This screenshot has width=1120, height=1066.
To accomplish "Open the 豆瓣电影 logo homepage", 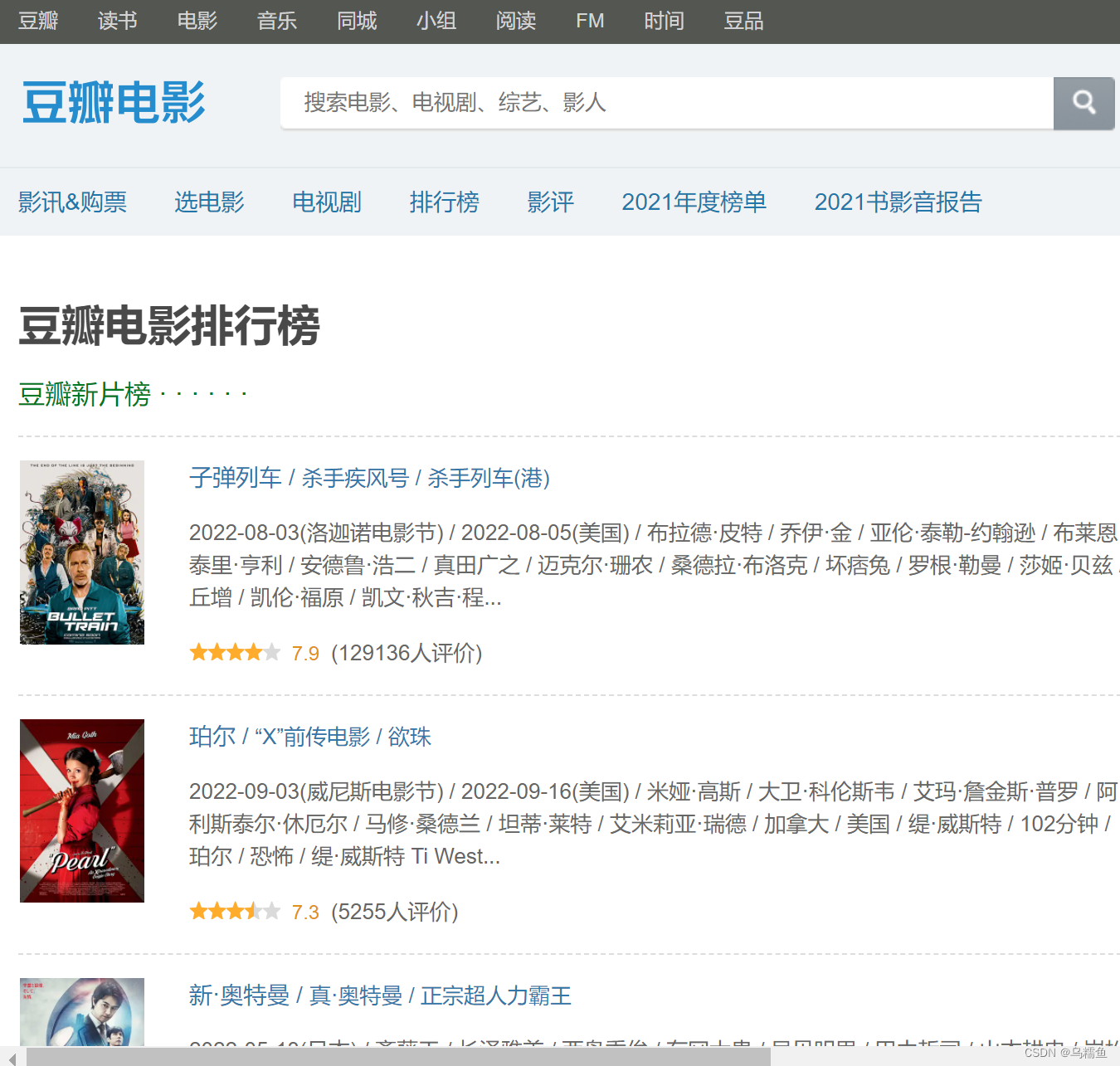I will coord(114,103).
